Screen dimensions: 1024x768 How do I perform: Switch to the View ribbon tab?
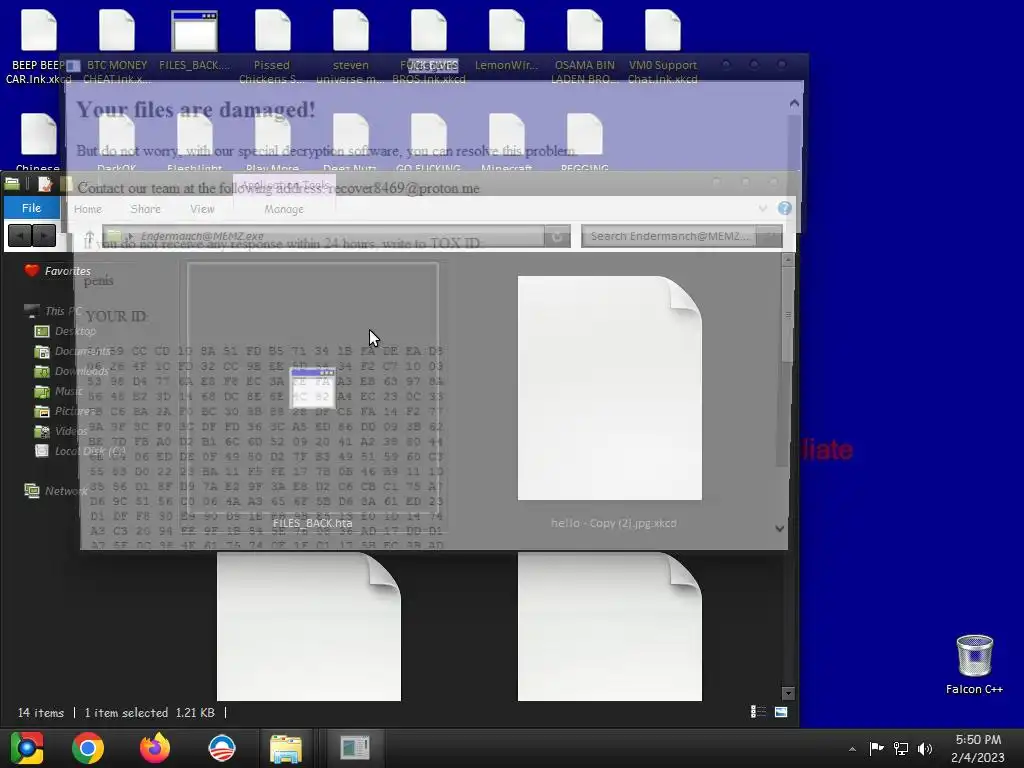pyautogui.click(x=202, y=209)
